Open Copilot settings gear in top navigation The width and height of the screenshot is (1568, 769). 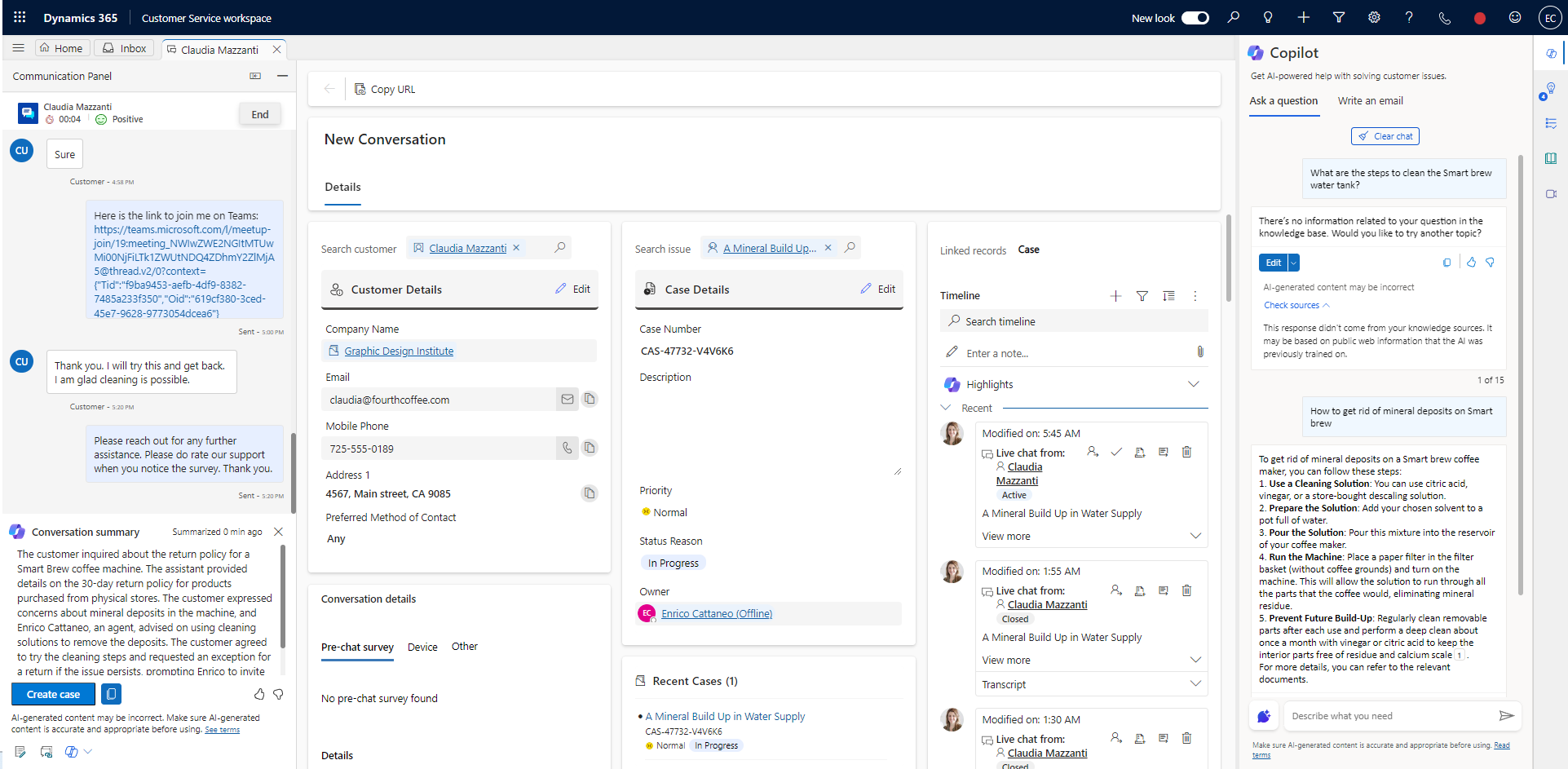pos(1375,17)
